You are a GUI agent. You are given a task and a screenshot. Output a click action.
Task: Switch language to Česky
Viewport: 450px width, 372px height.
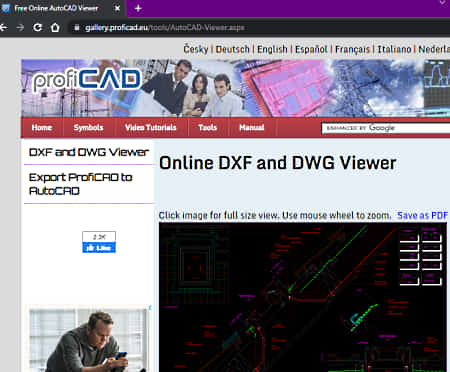click(196, 49)
